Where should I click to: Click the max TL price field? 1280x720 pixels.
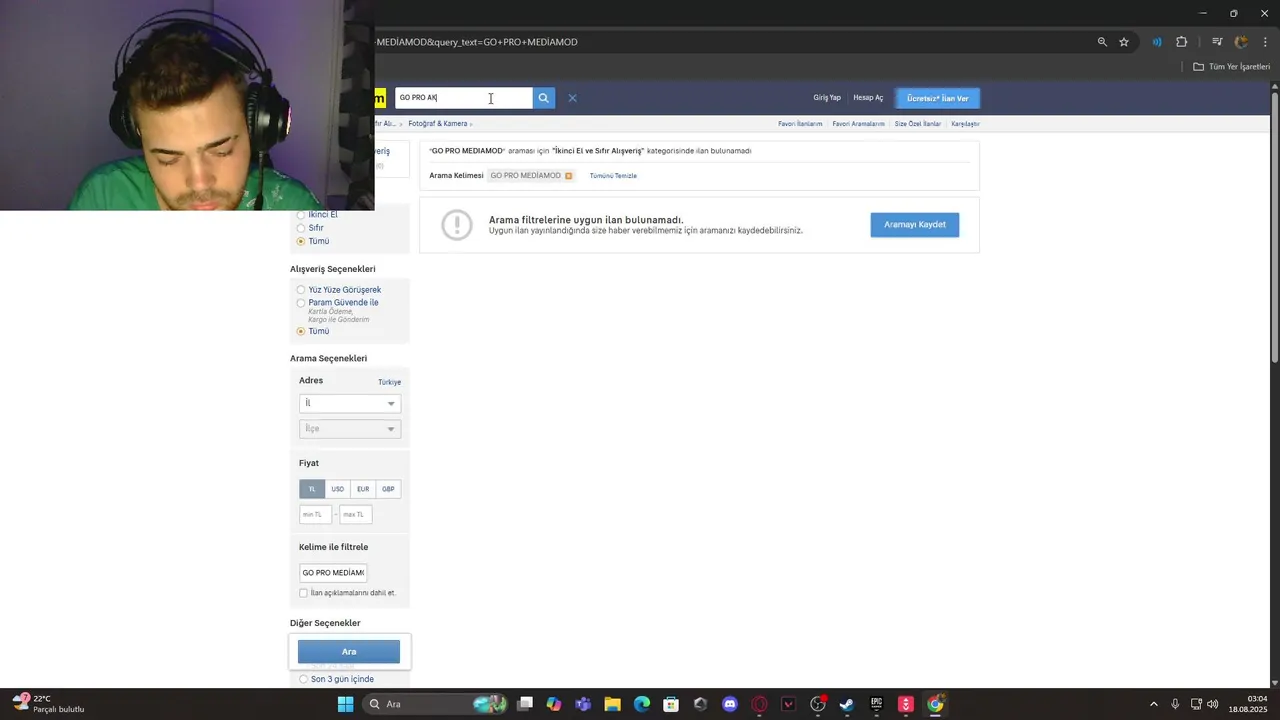(x=355, y=514)
